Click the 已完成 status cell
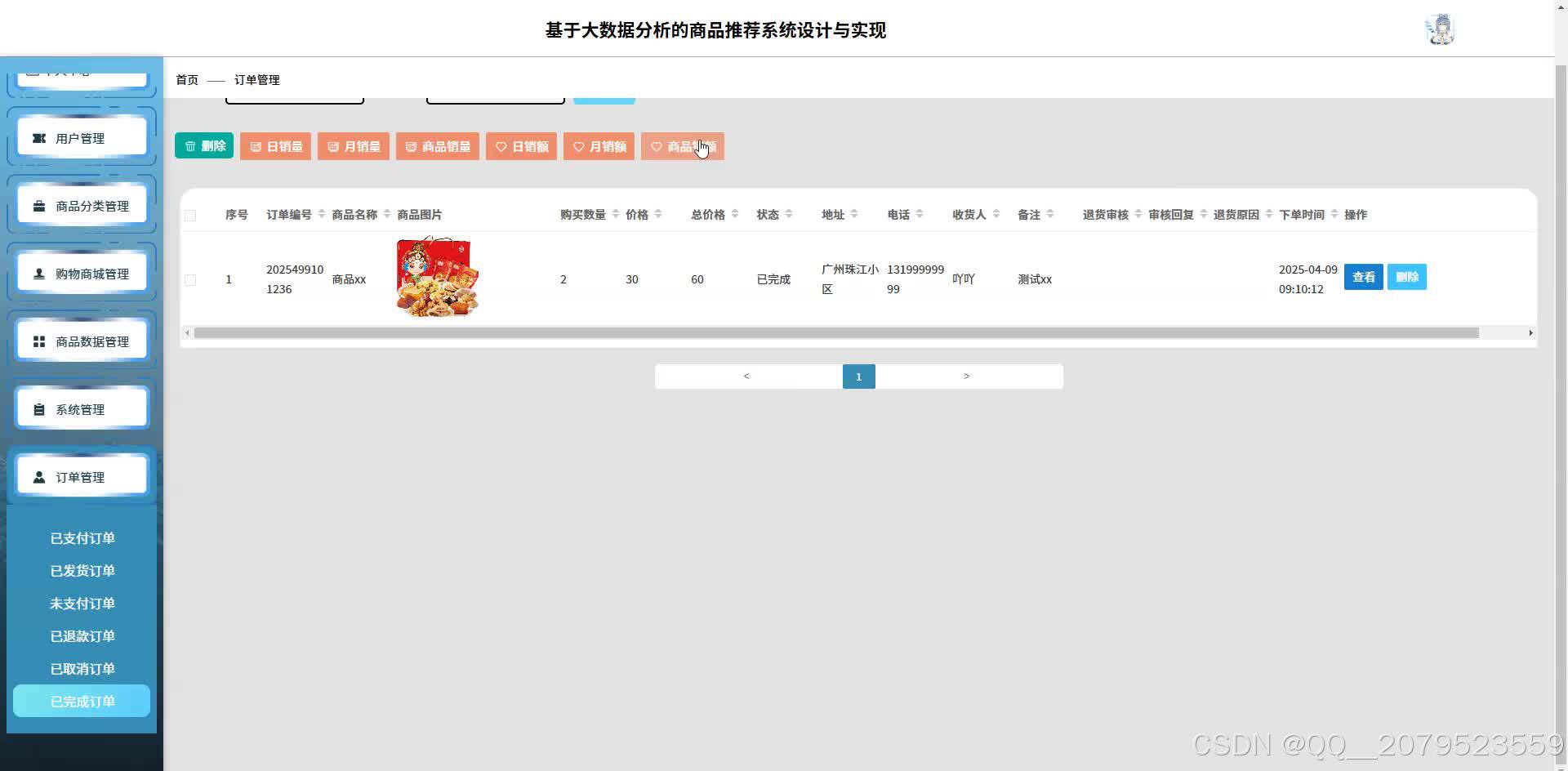Viewport: 1568px width, 771px height. (x=773, y=279)
